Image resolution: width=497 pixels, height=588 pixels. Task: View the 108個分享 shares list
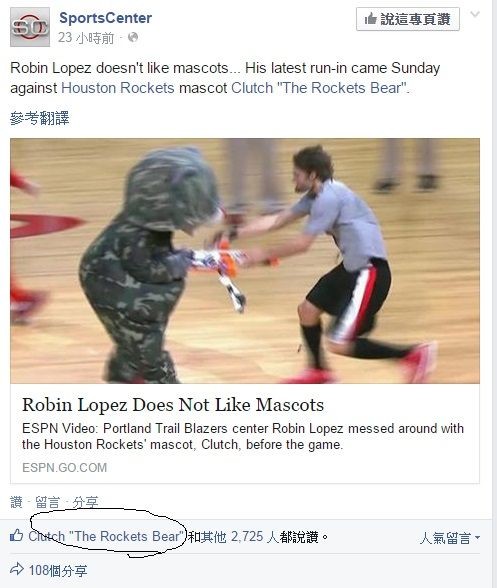pos(58,571)
